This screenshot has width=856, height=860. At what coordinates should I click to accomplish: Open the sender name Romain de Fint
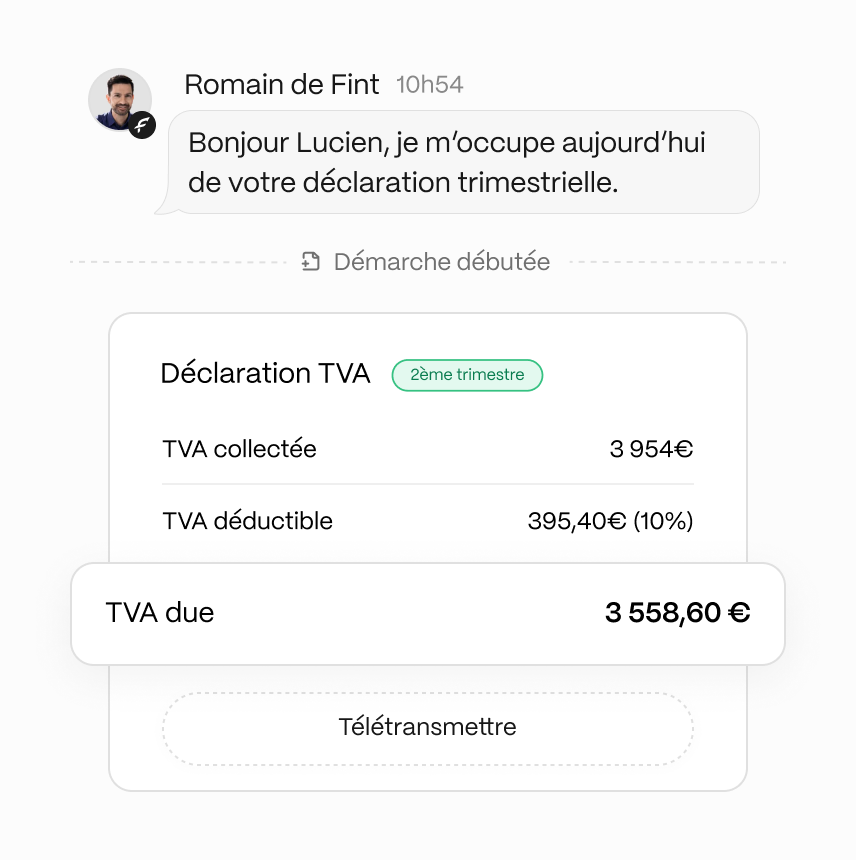(281, 85)
